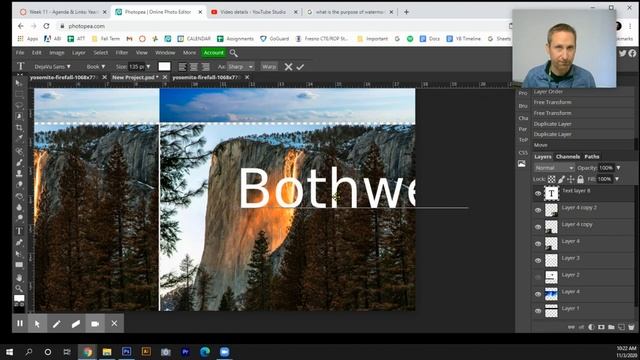640x360 pixels.
Task: Align text to the right
Action: pos(205,67)
